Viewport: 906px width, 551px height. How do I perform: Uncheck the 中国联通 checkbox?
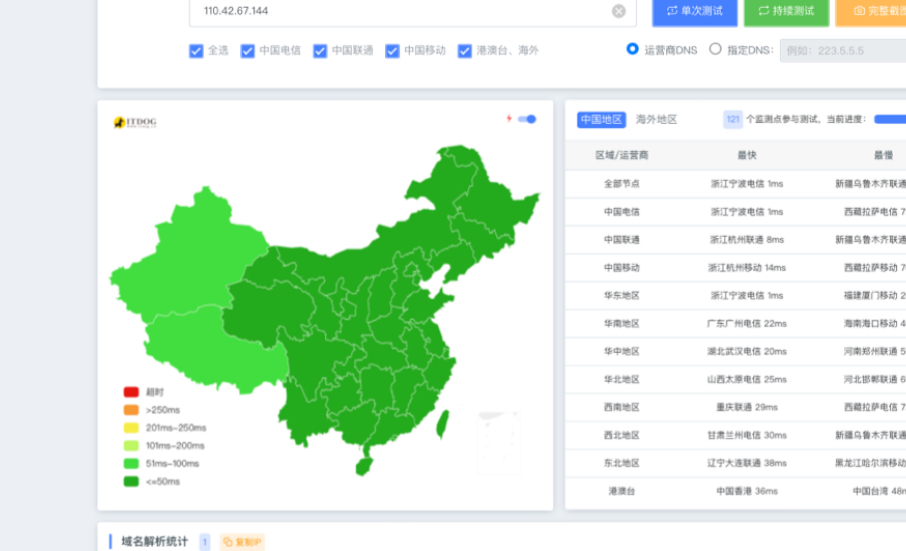click(320, 51)
